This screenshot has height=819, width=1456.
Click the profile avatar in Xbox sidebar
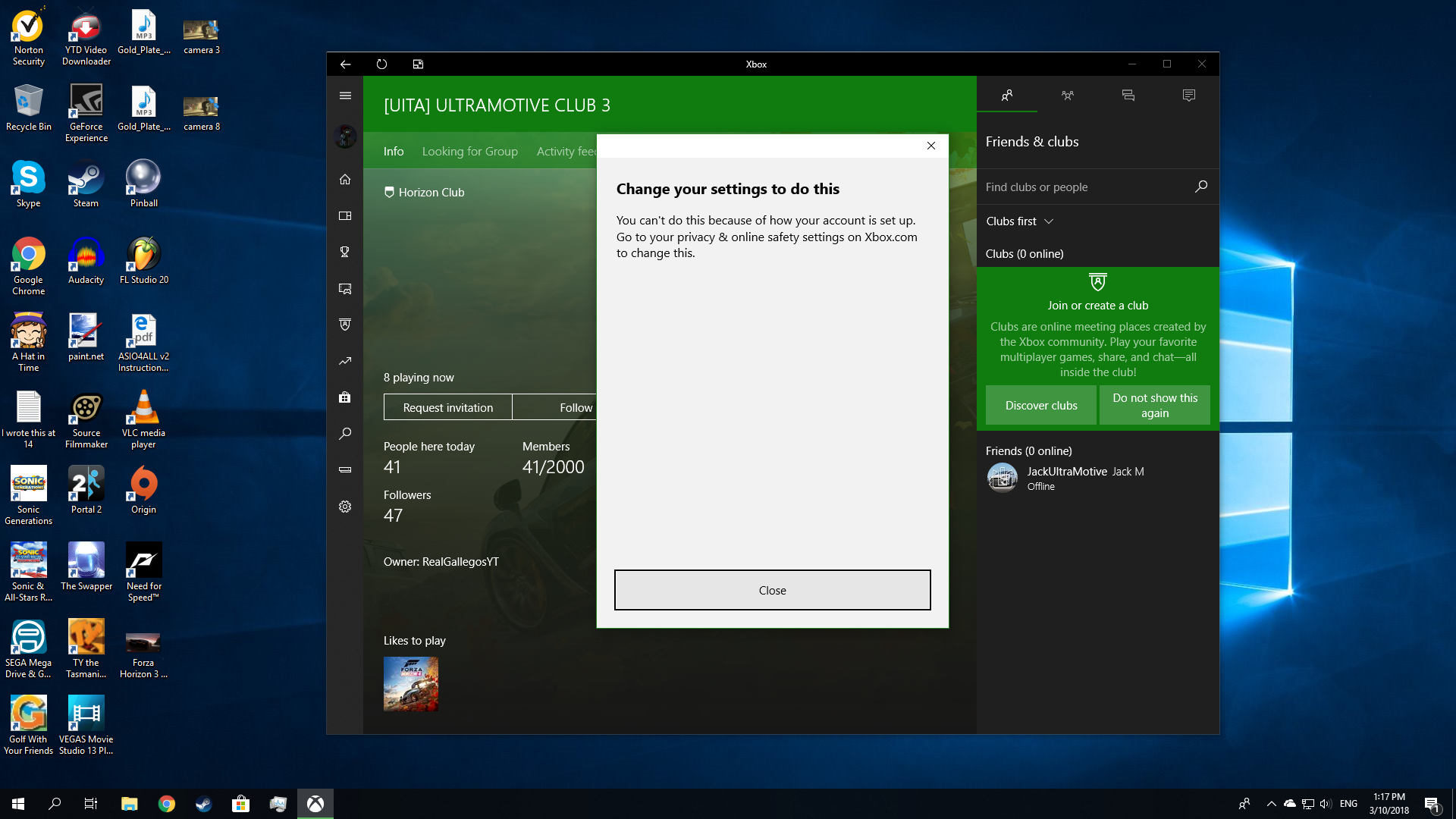point(345,137)
